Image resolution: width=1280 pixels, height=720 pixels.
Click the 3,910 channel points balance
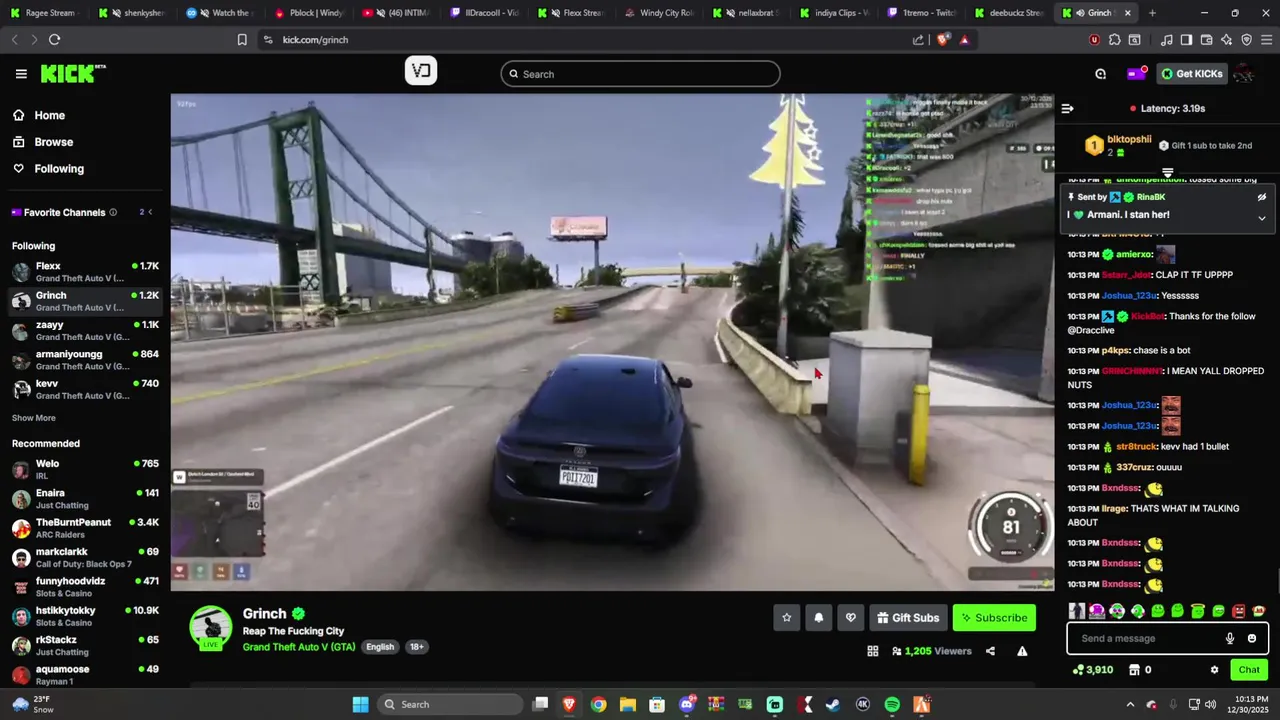(1092, 670)
